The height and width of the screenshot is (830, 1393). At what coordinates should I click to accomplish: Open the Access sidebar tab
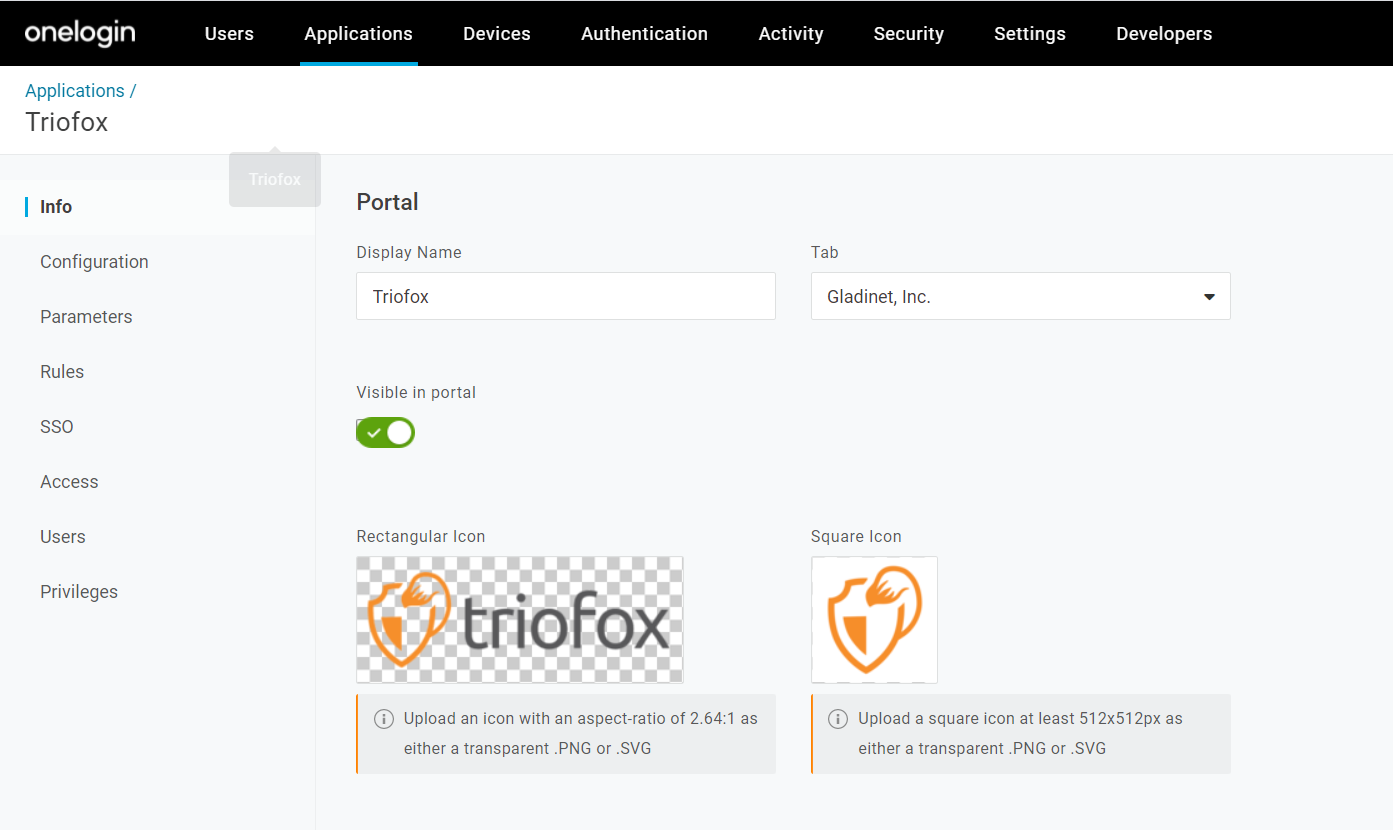coord(69,482)
